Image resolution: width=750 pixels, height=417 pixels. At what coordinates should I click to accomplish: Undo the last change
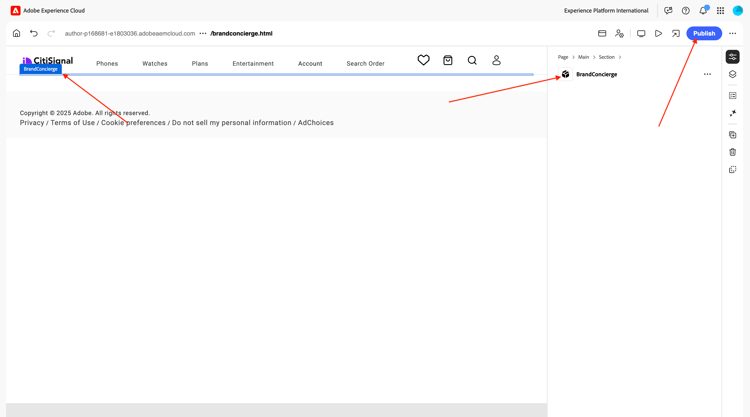(x=33, y=33)
